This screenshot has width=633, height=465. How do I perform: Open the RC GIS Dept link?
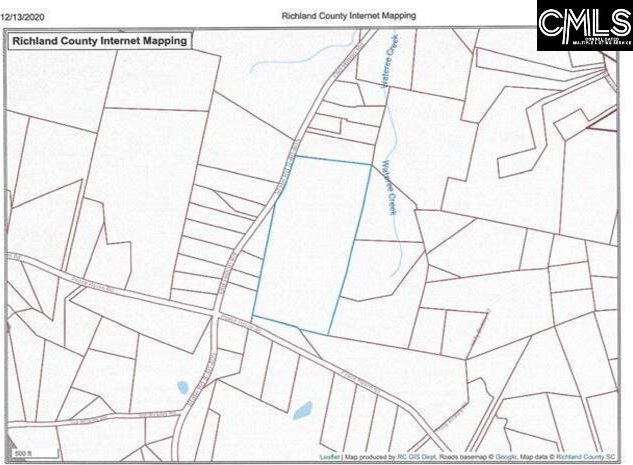416,457
